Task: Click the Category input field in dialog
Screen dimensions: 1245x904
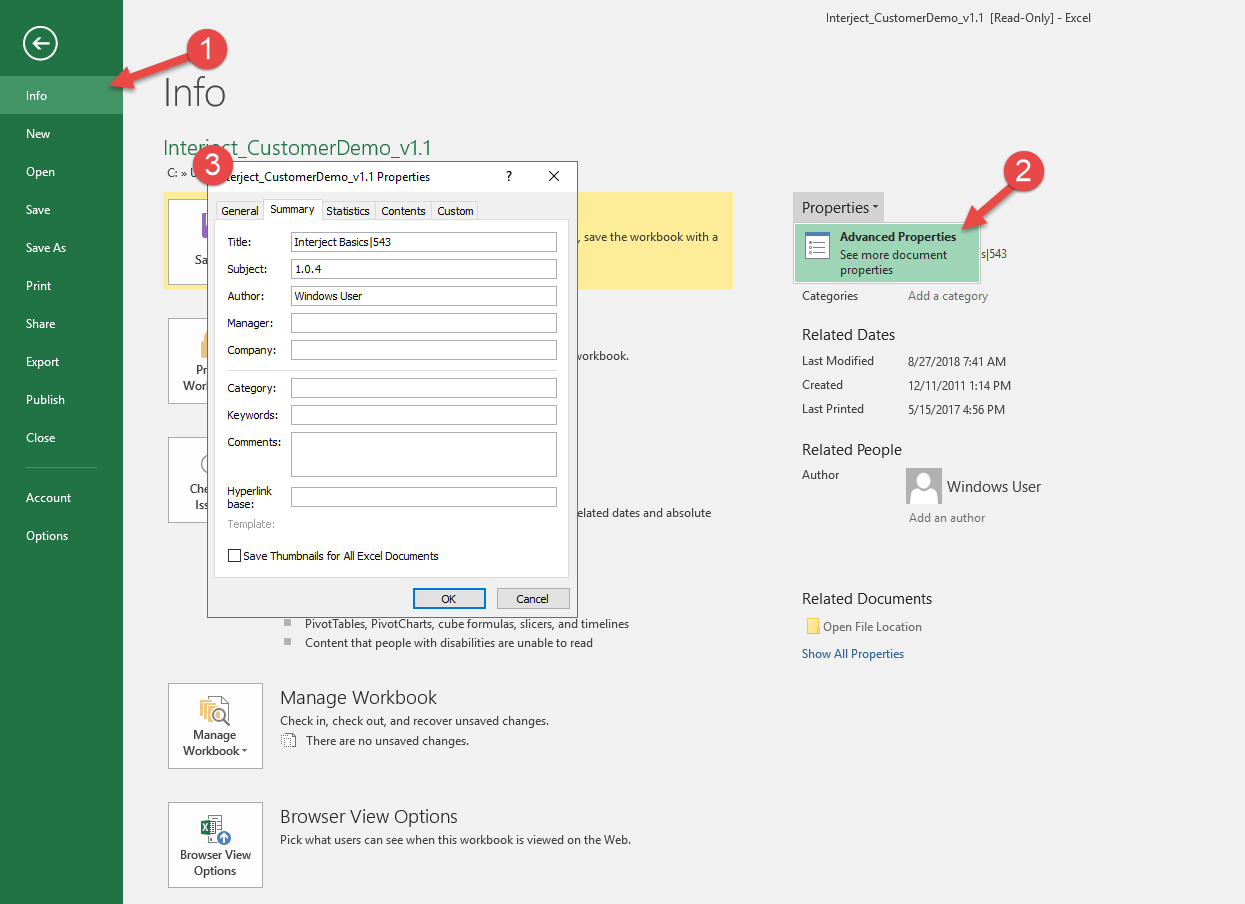Action: (424, 388)
